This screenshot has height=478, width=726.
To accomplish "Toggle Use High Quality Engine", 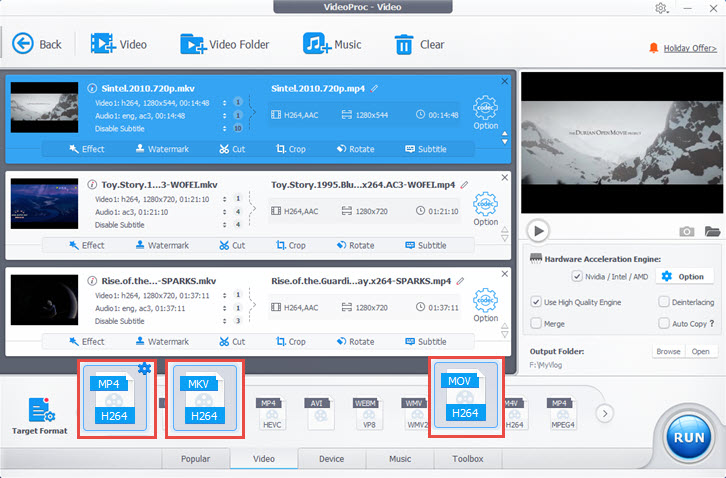I will (536, 302).
